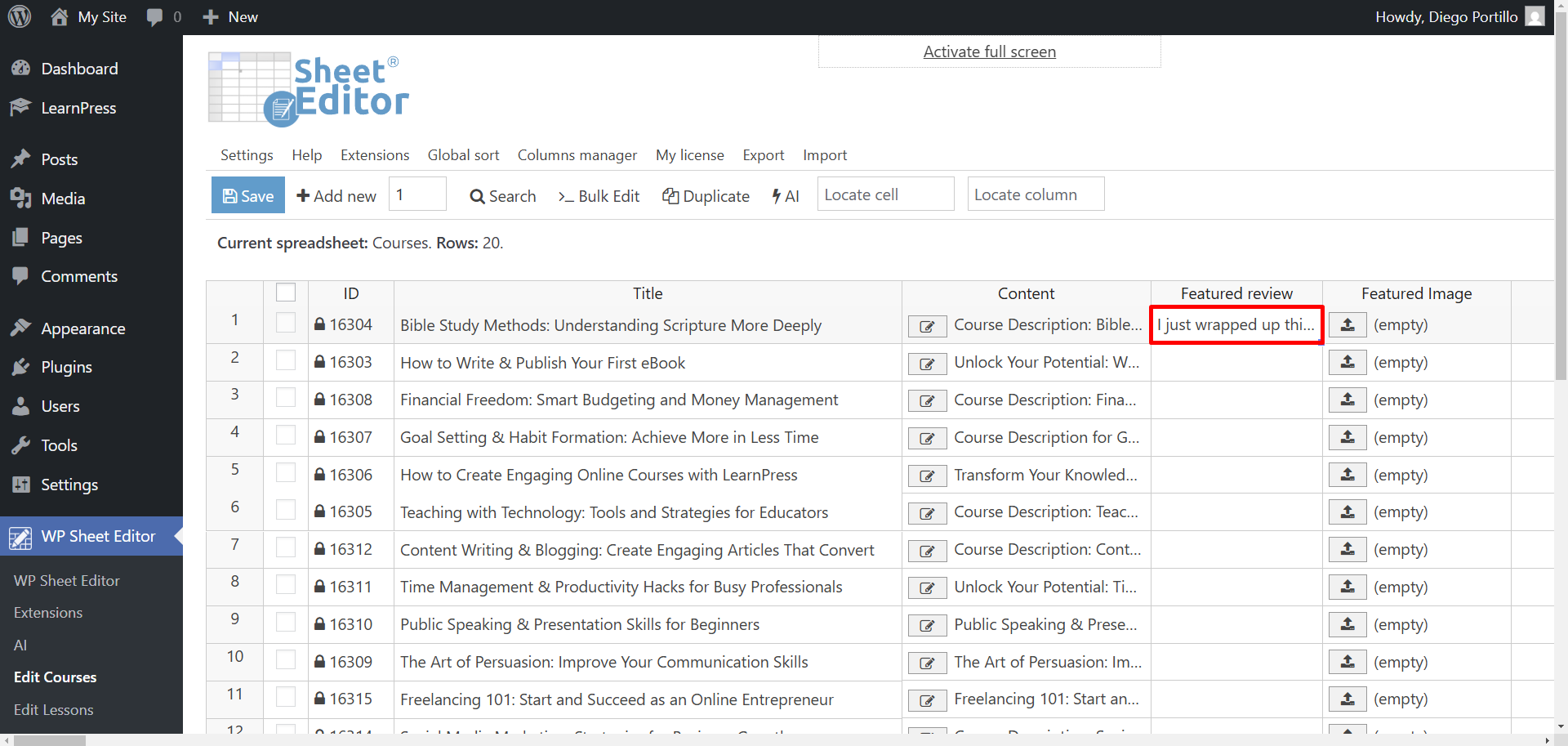Viewport: 1568px width, 746px height.
Task: Open the Export dropdown menu
Action: (x=763, y=155)
